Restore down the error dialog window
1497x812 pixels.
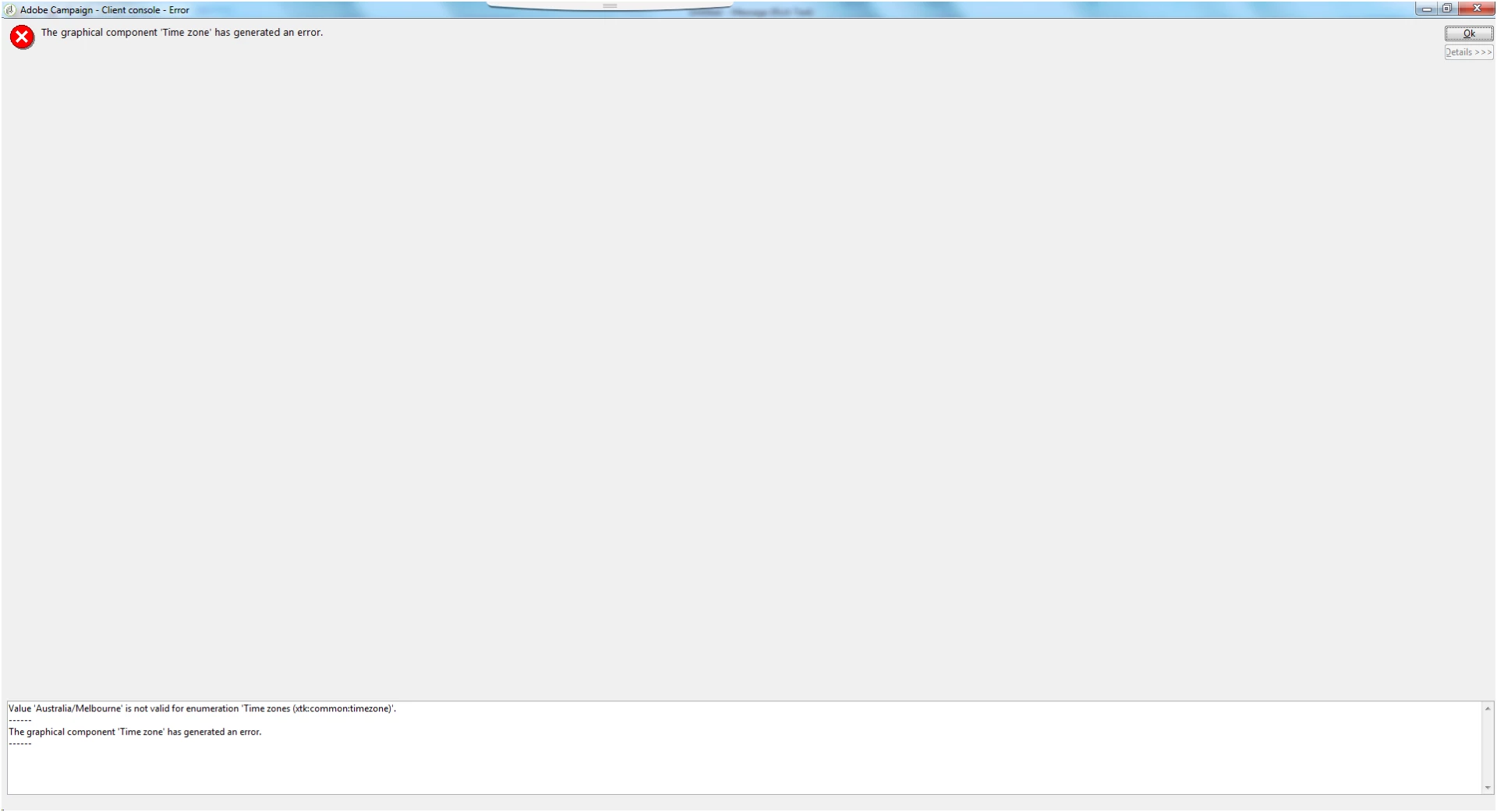tap(1446, 9)
